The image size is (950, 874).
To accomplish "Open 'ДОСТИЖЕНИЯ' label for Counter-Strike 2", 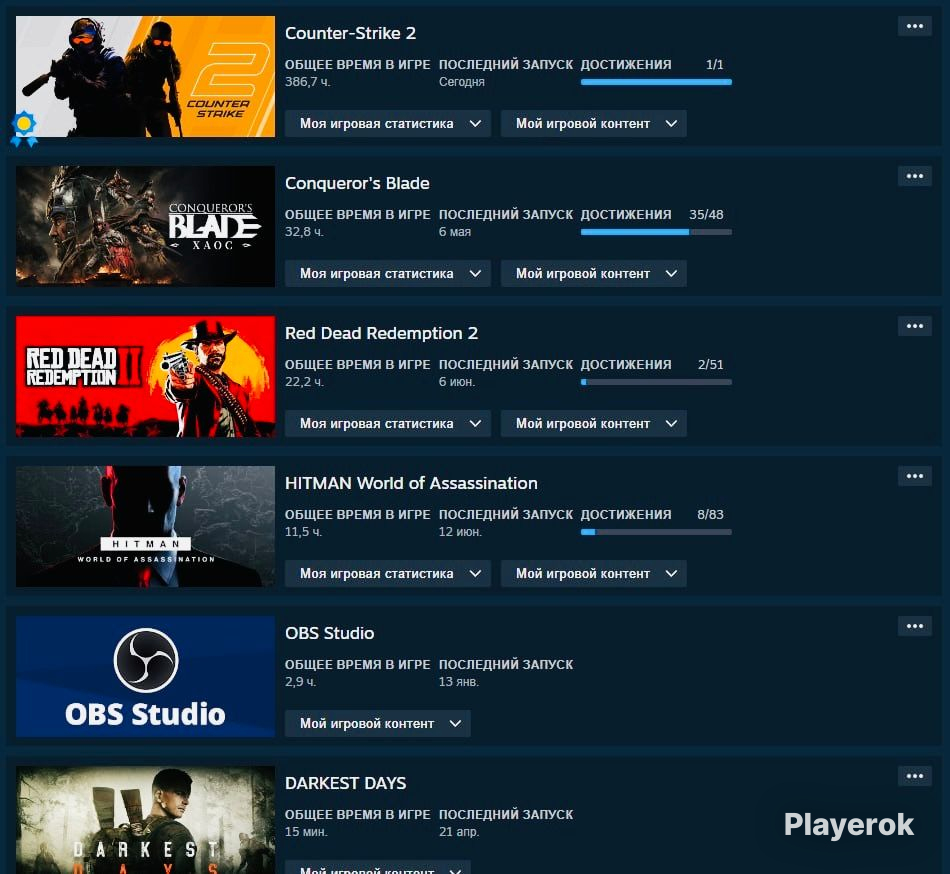I will [626, 65].
